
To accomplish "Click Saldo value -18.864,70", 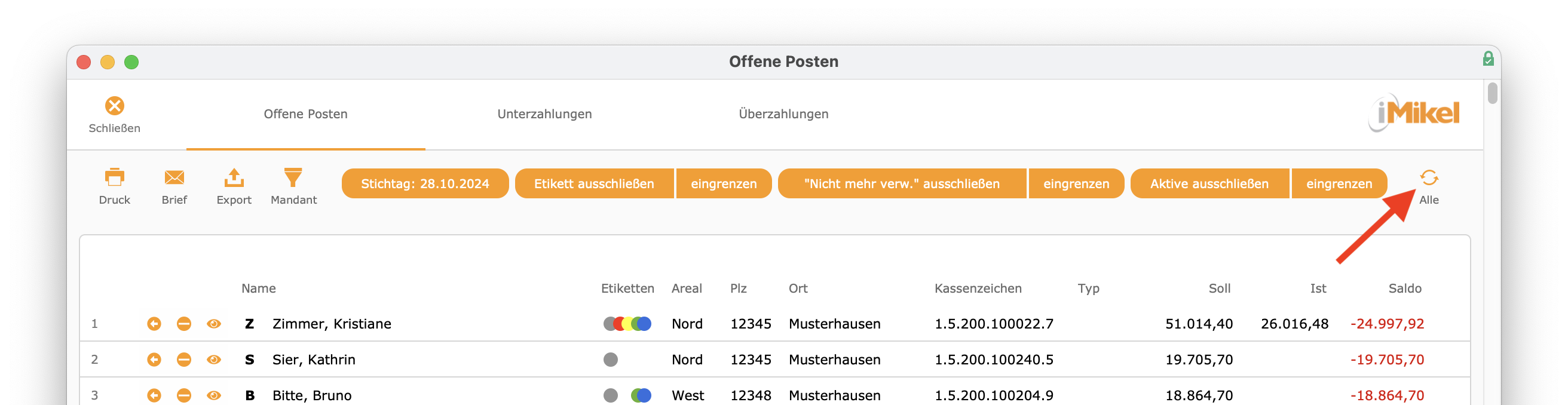I will tap(1387, 395).
